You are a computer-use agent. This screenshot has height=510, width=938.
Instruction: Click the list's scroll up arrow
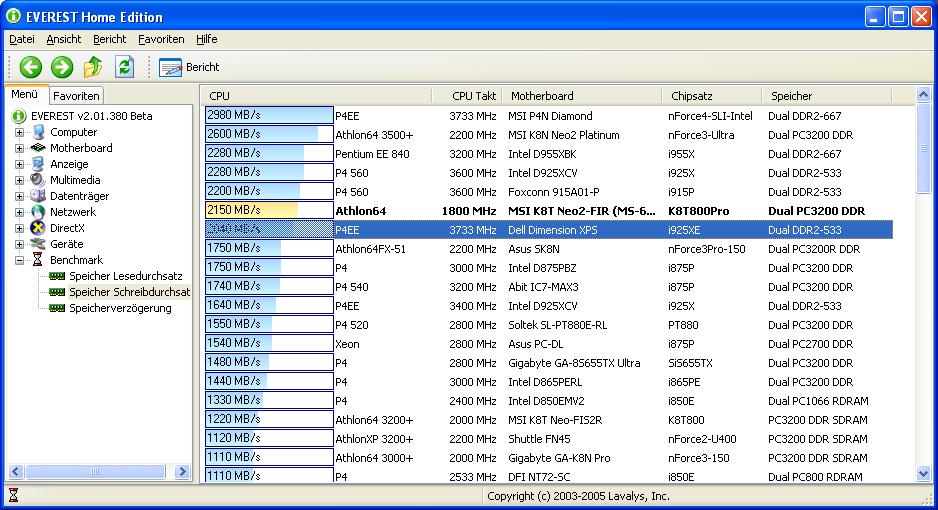pos(923,95)
